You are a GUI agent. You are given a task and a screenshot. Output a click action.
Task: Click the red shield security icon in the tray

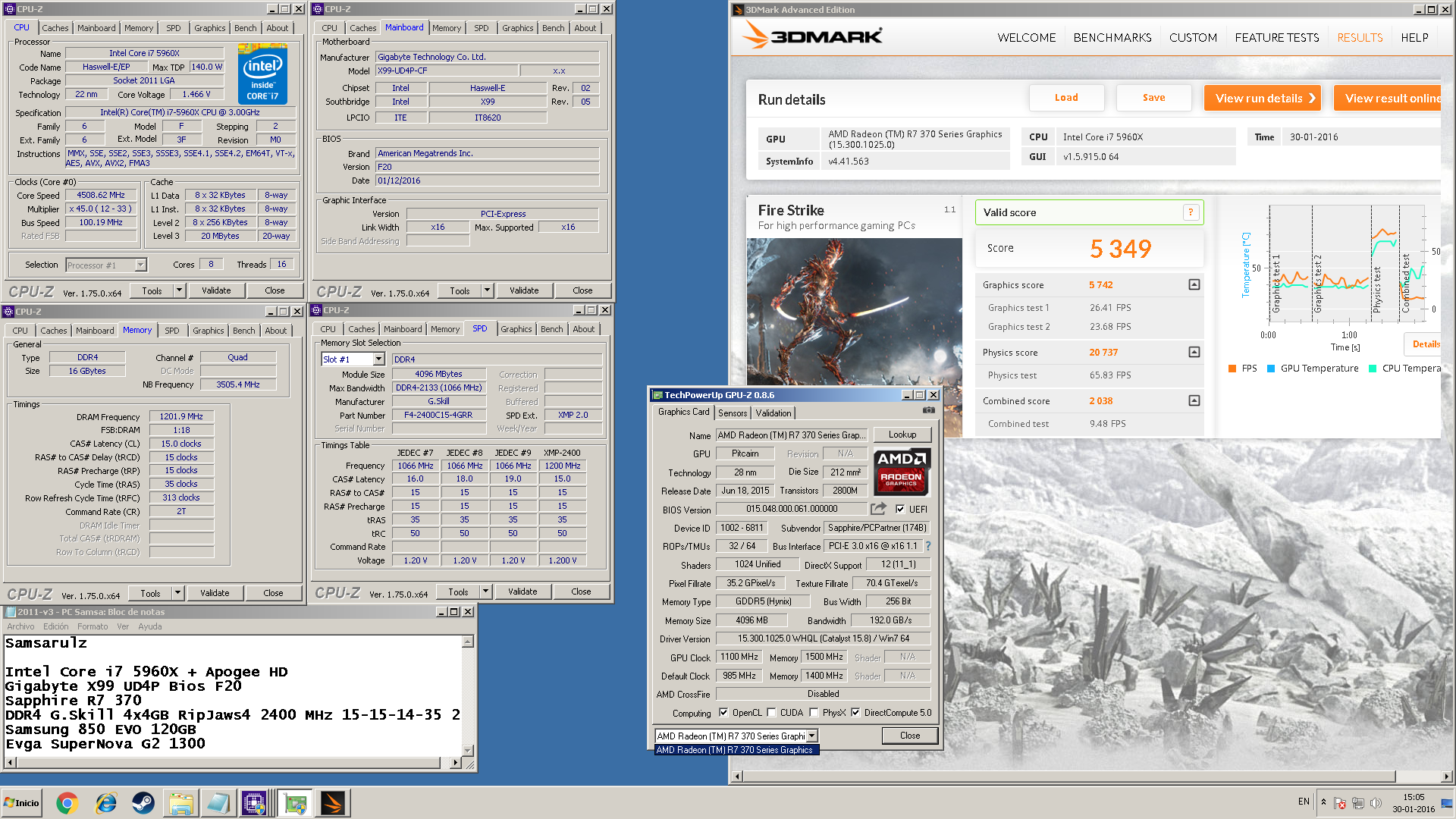(x=1341, y=803)
